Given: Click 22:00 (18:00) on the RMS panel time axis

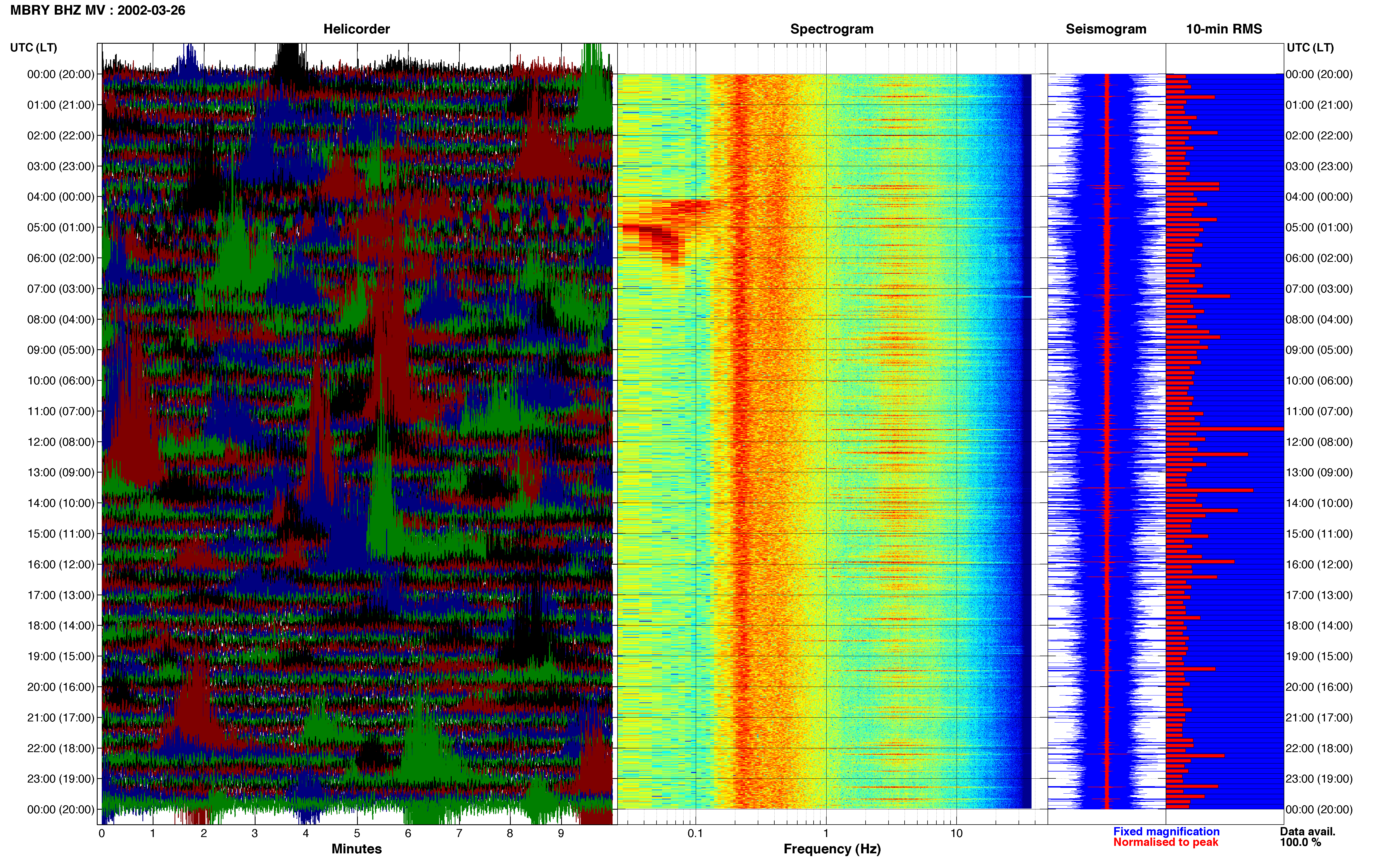Looking at the screenshot, I should coord(1319,749).
